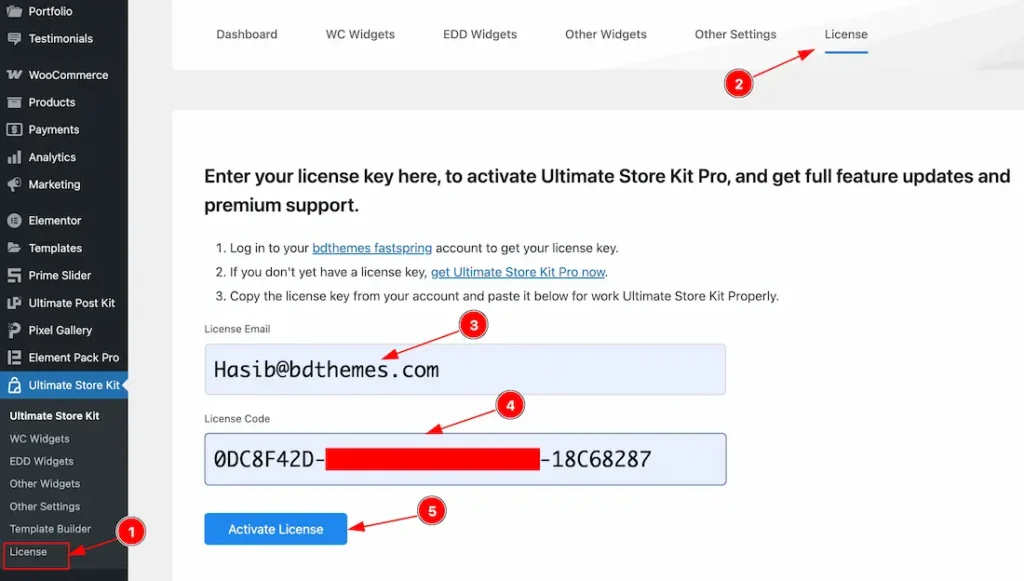The height and width of the screenshot is (581, 1024).
Task: Click the Elementor icon in sidebar
Action: (x=14, y=221)
